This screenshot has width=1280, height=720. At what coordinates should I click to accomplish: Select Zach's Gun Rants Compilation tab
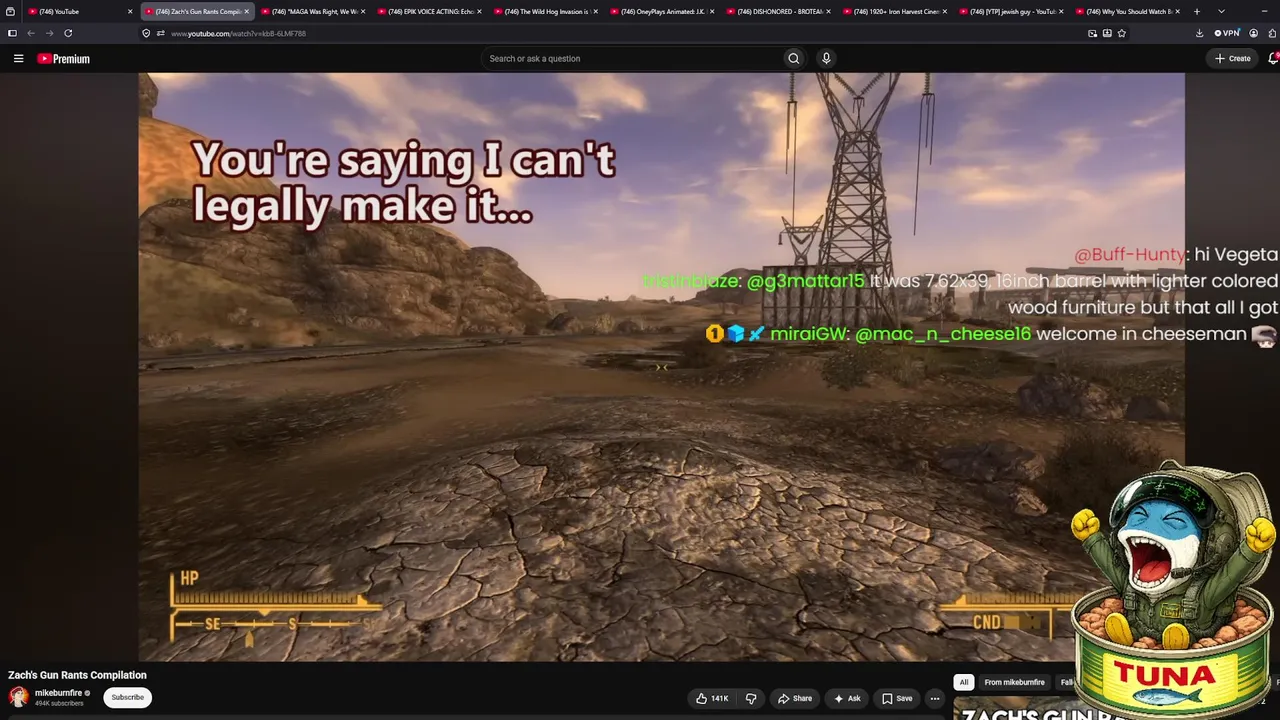197,11
